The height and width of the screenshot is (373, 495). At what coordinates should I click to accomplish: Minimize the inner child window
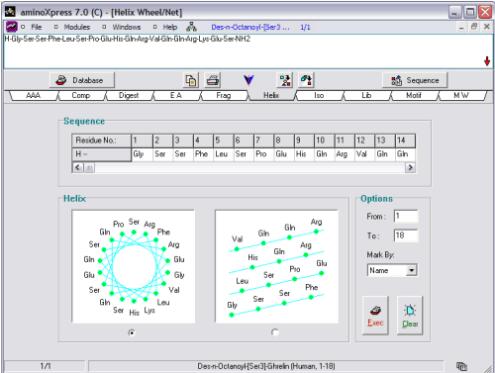point(461,27)
